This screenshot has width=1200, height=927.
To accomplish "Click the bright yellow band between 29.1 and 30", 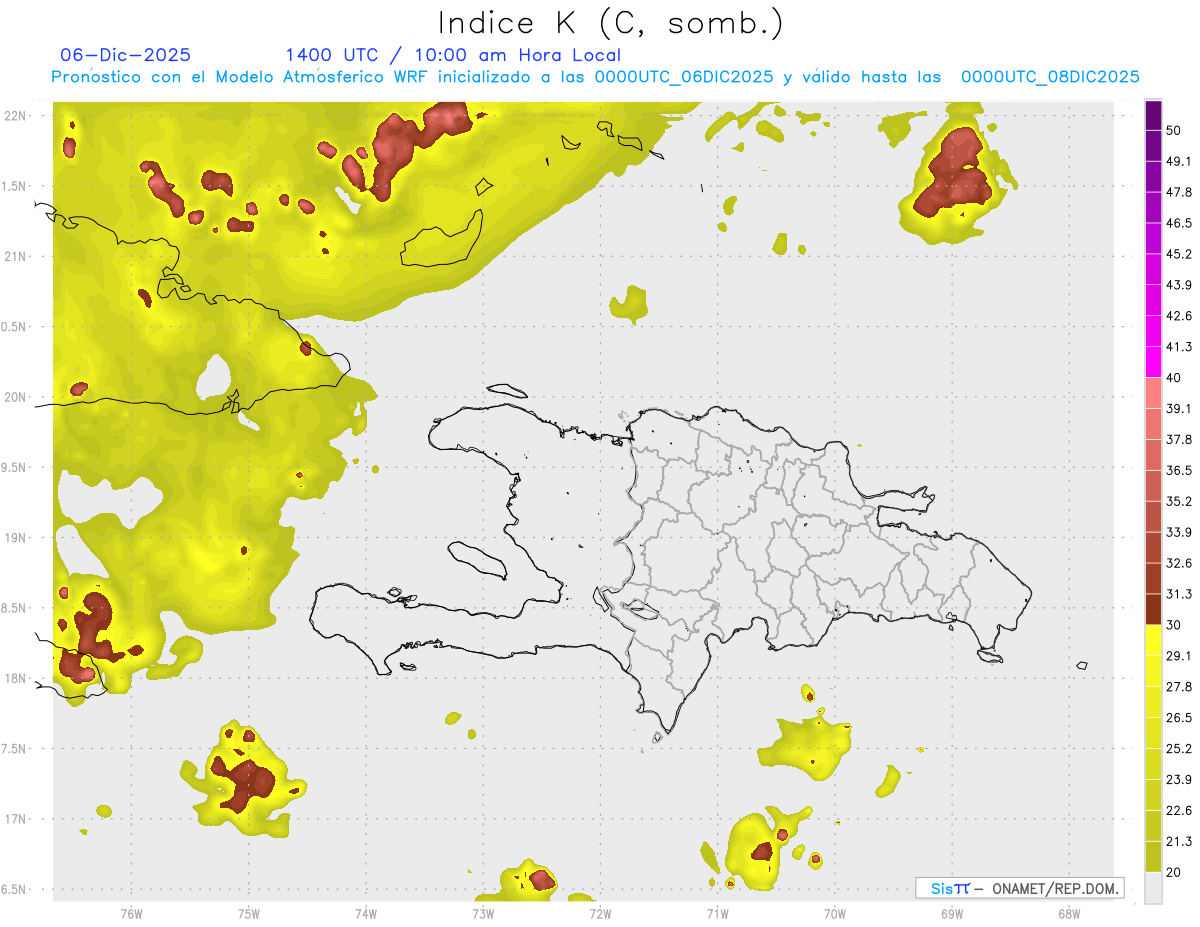I will (x=1153, y=640).
